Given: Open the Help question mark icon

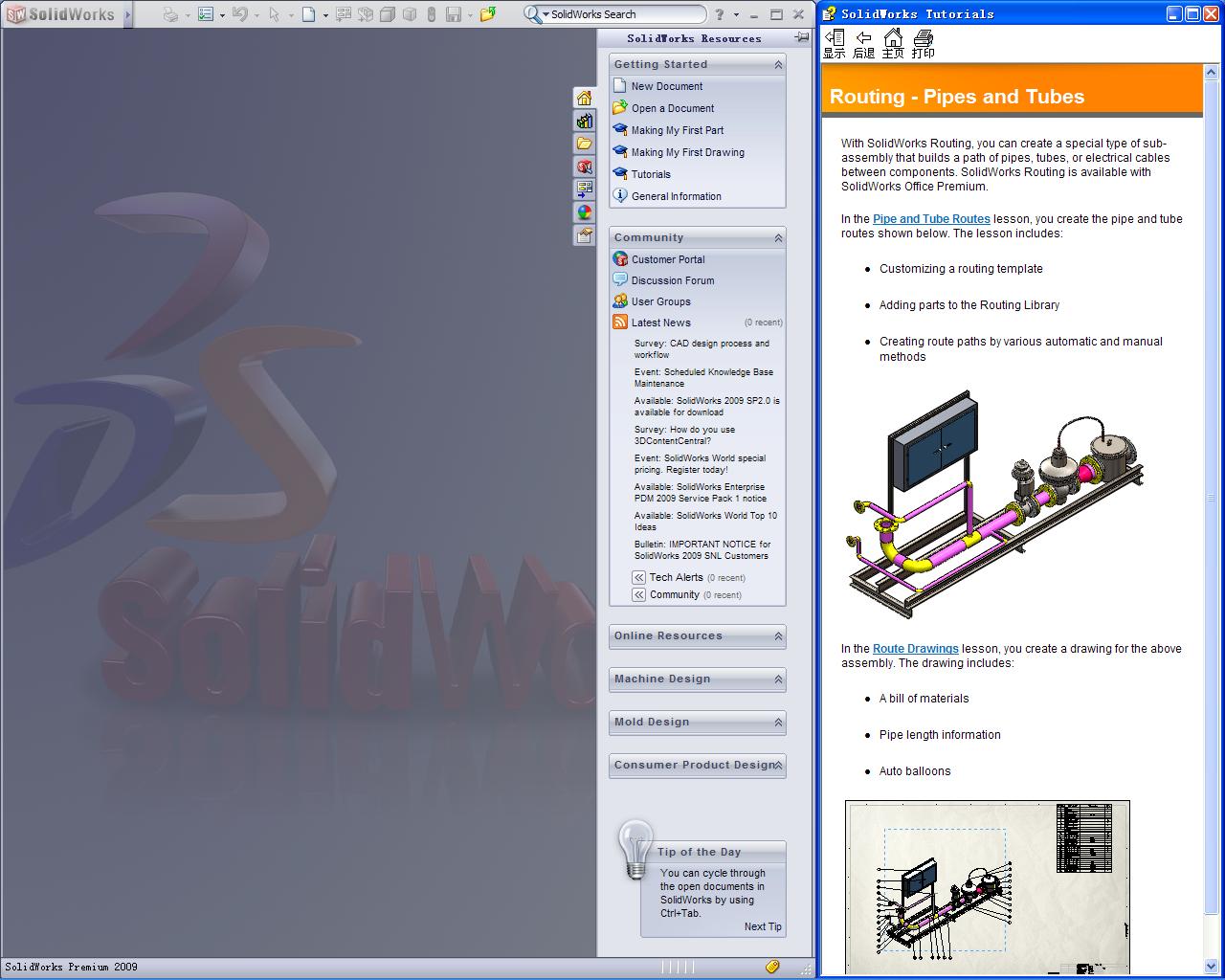Looking at the screenshot, I should coord(720,14).
